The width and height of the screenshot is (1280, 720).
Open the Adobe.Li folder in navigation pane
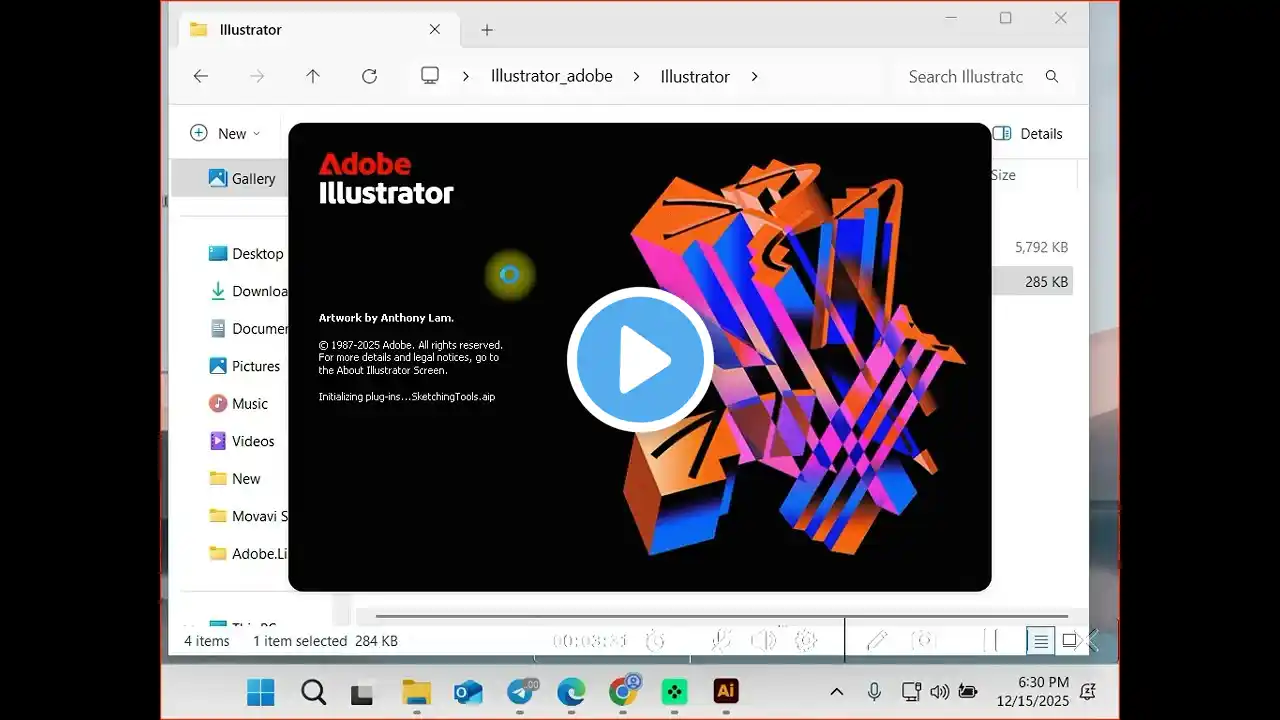pyautogui.click(x=248, y=553)
